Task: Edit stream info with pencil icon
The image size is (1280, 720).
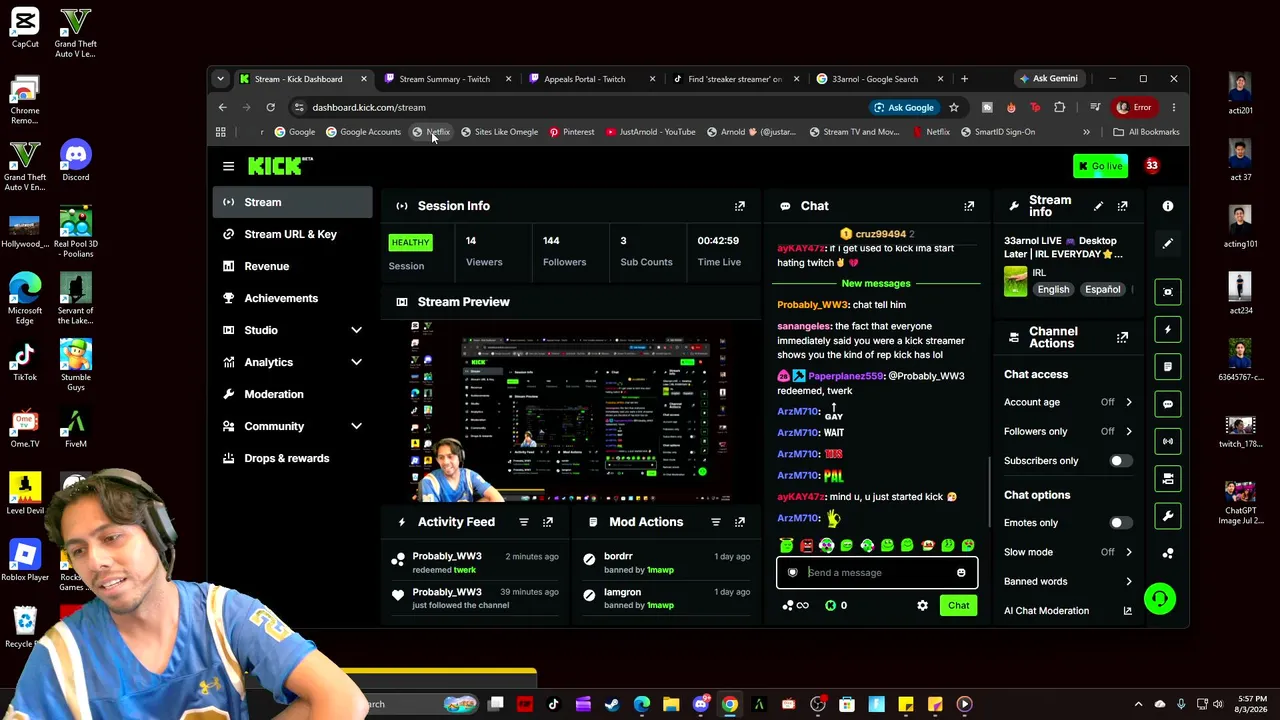Action: [x=1098, y=206]
